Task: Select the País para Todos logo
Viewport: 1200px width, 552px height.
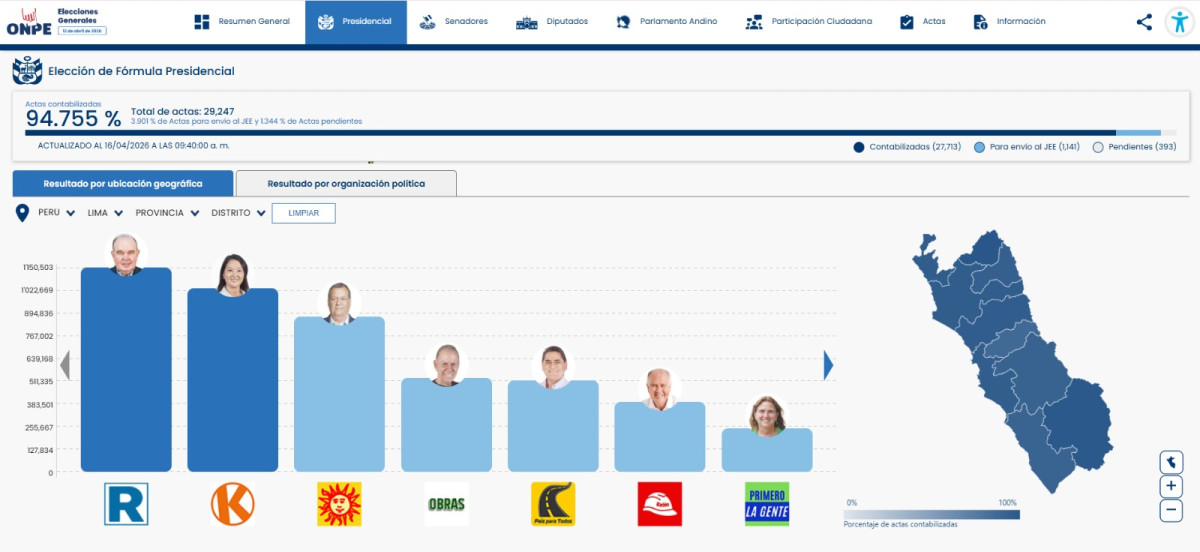Action: click(553, 504)
